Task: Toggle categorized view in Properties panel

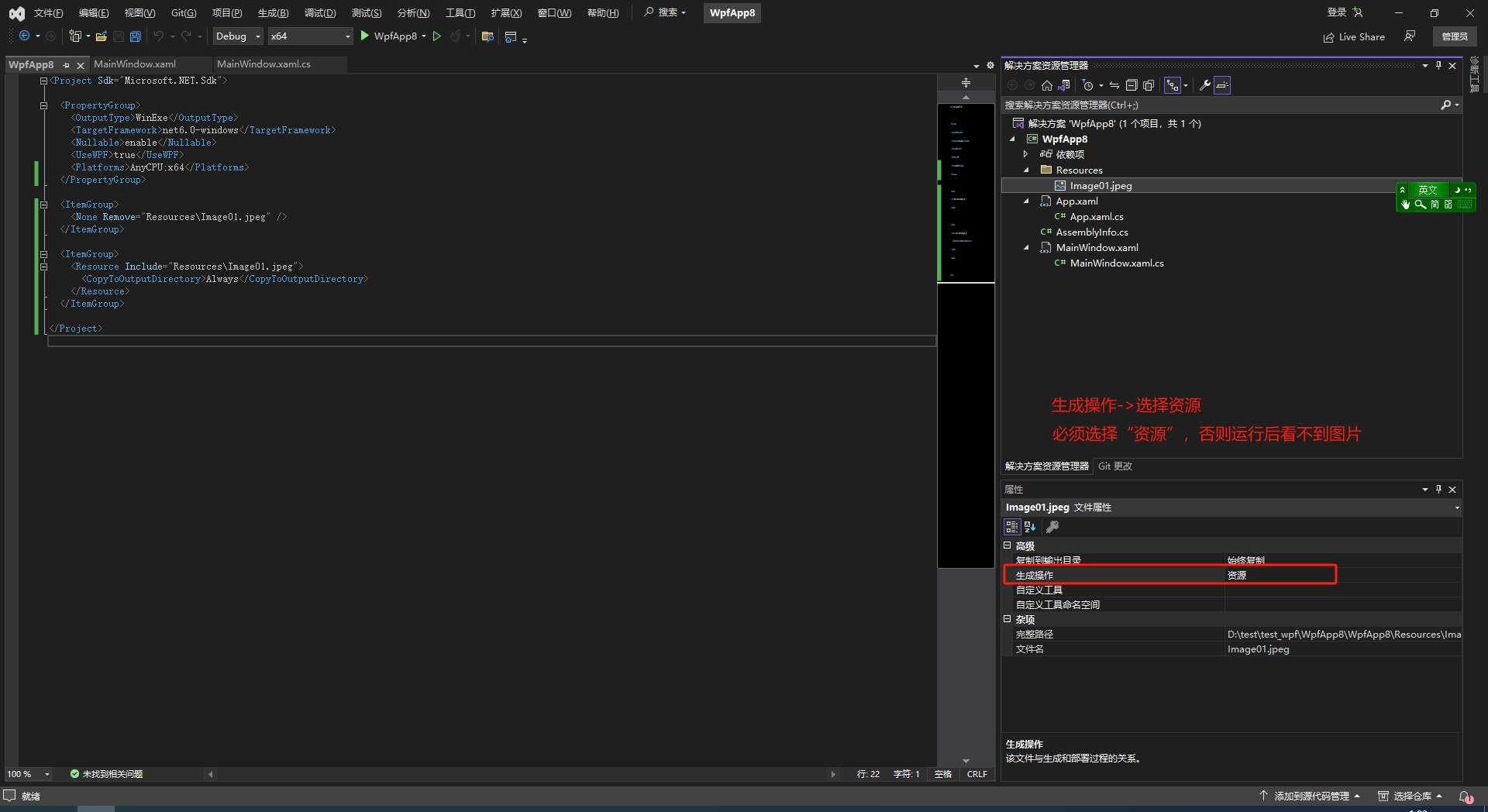Action: [x=1012, y=527]
